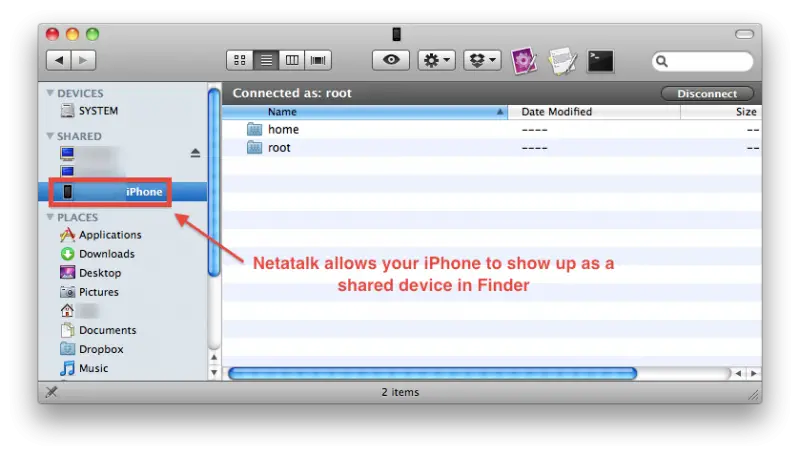The height and width of the screenshot is (456, 800).
Task: Switch to column view
Action: (292, 60)
